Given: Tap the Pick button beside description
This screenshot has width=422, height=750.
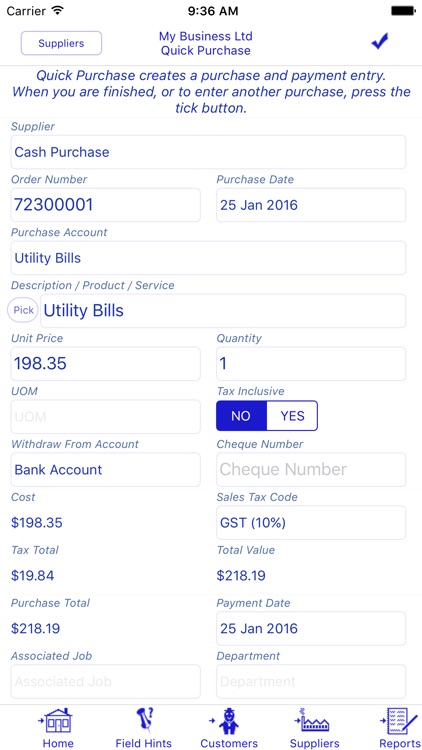Looking at the screenshot, I should pyautogui.click(x=23, y=310).
